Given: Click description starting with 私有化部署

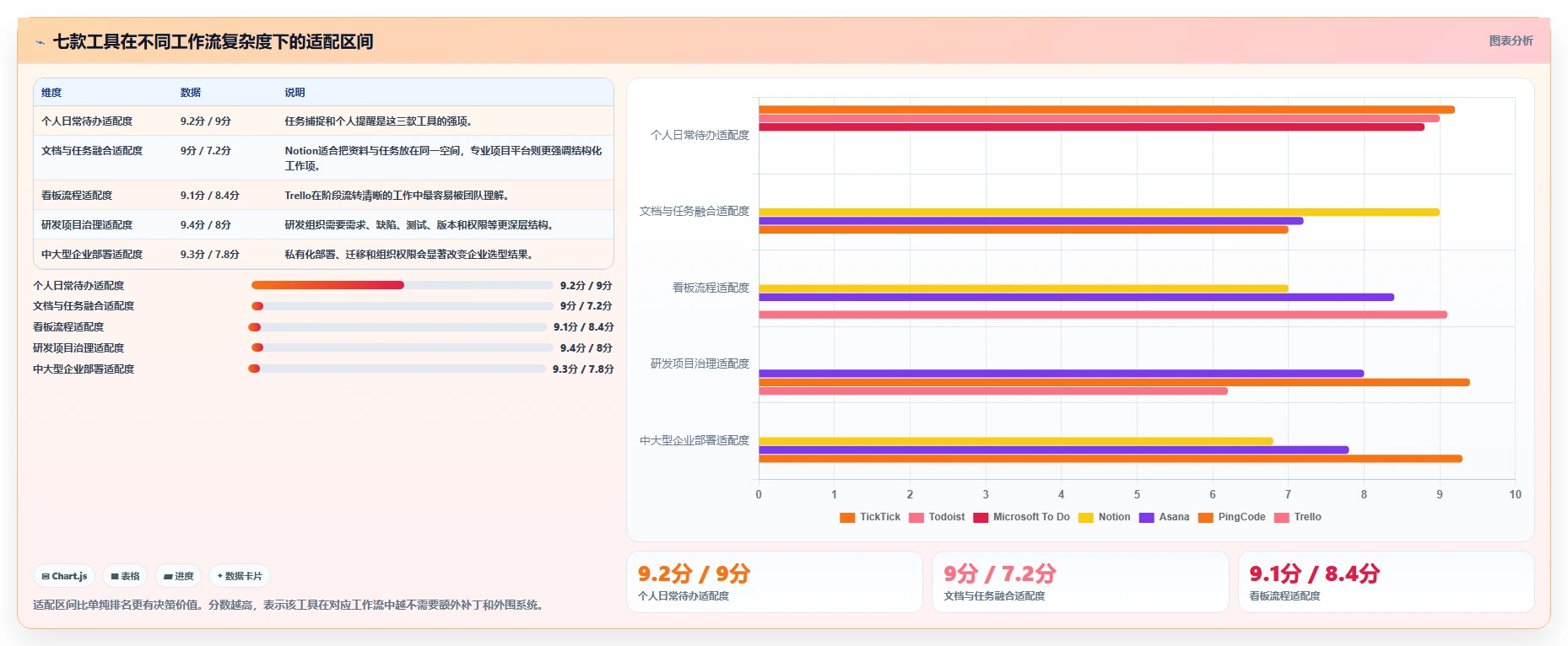Looking at the screenshot, I should tap(409, 255).
